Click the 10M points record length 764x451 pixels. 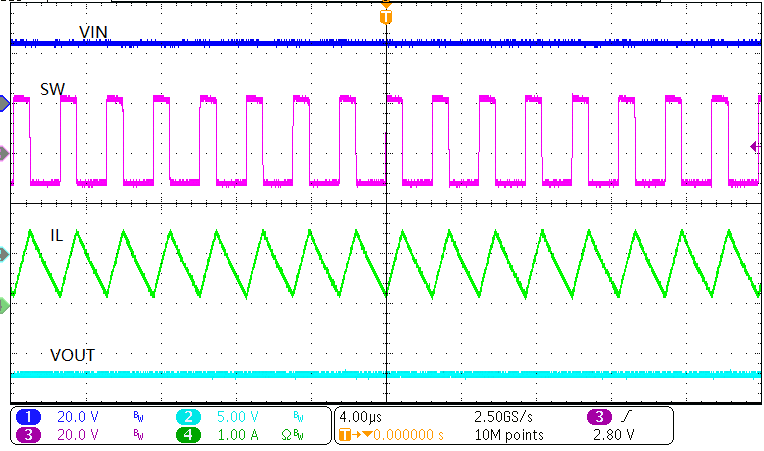pos(509,435)
